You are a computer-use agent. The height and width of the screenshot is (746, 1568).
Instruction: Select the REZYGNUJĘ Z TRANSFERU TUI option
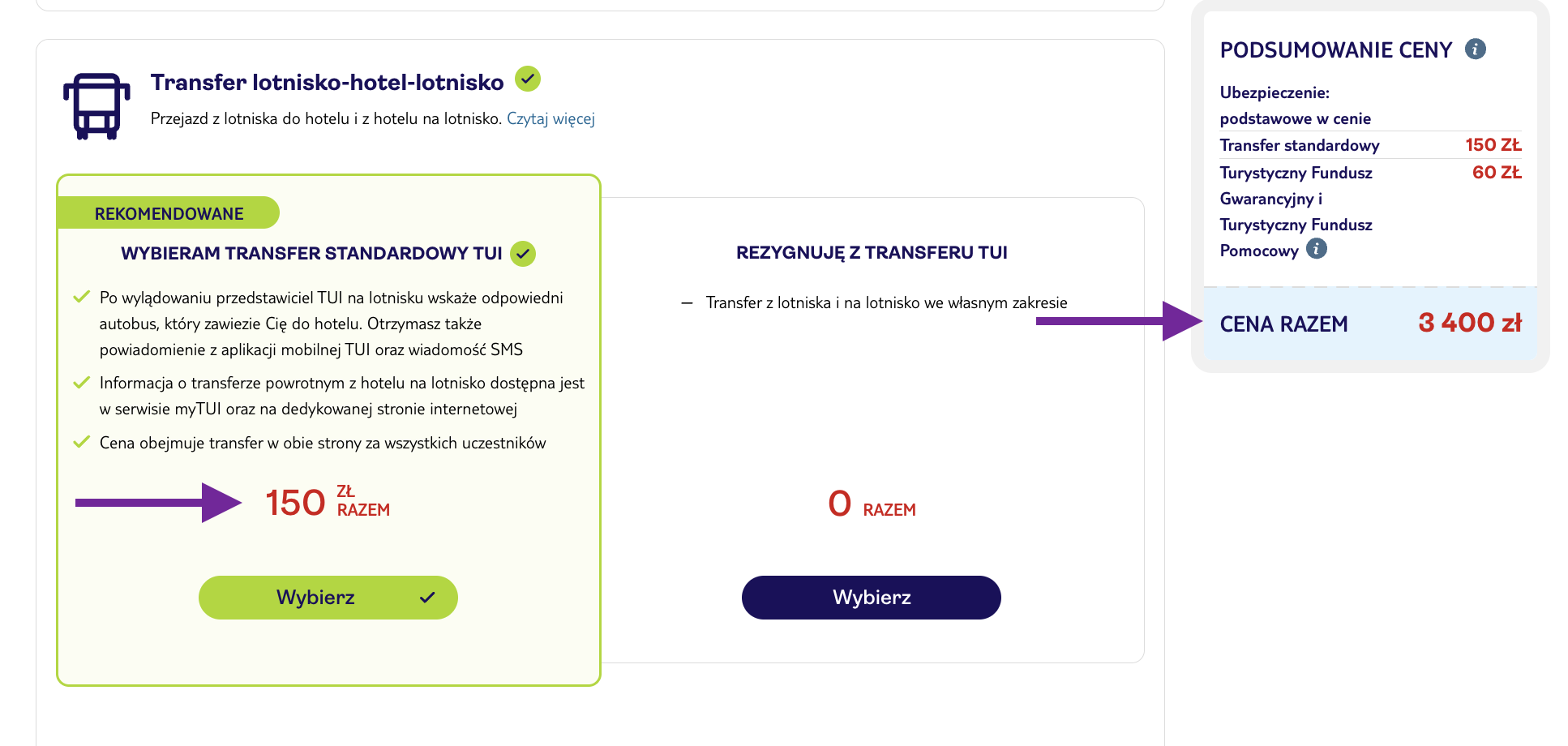pyautogui.click(x=871, y=598)
